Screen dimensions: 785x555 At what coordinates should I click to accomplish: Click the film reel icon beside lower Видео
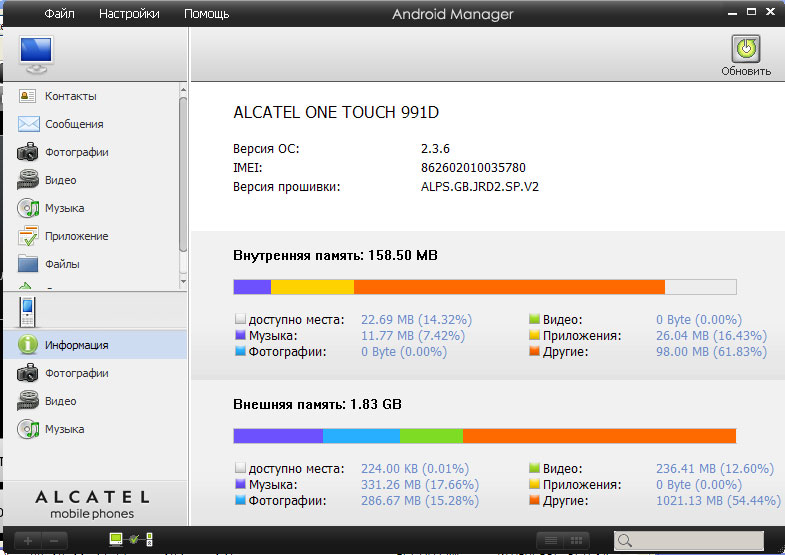(x=28, y=401)
